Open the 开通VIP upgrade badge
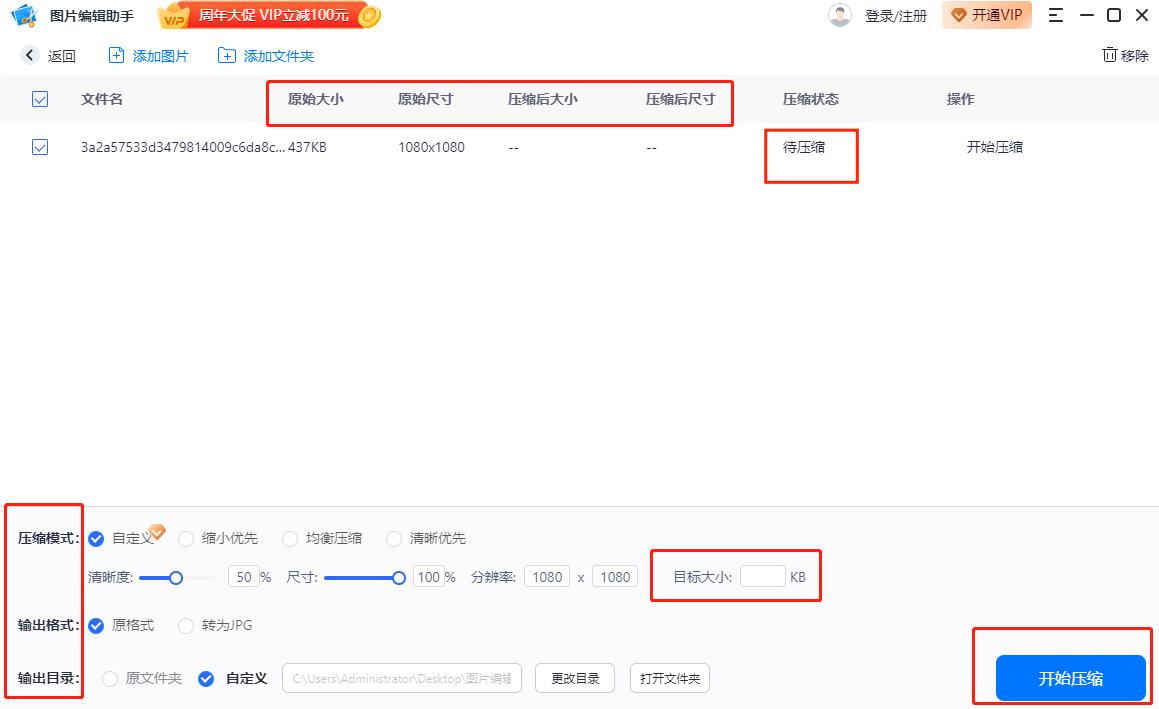The height and width of the screenshot is (709, 1159). point(986,15)
